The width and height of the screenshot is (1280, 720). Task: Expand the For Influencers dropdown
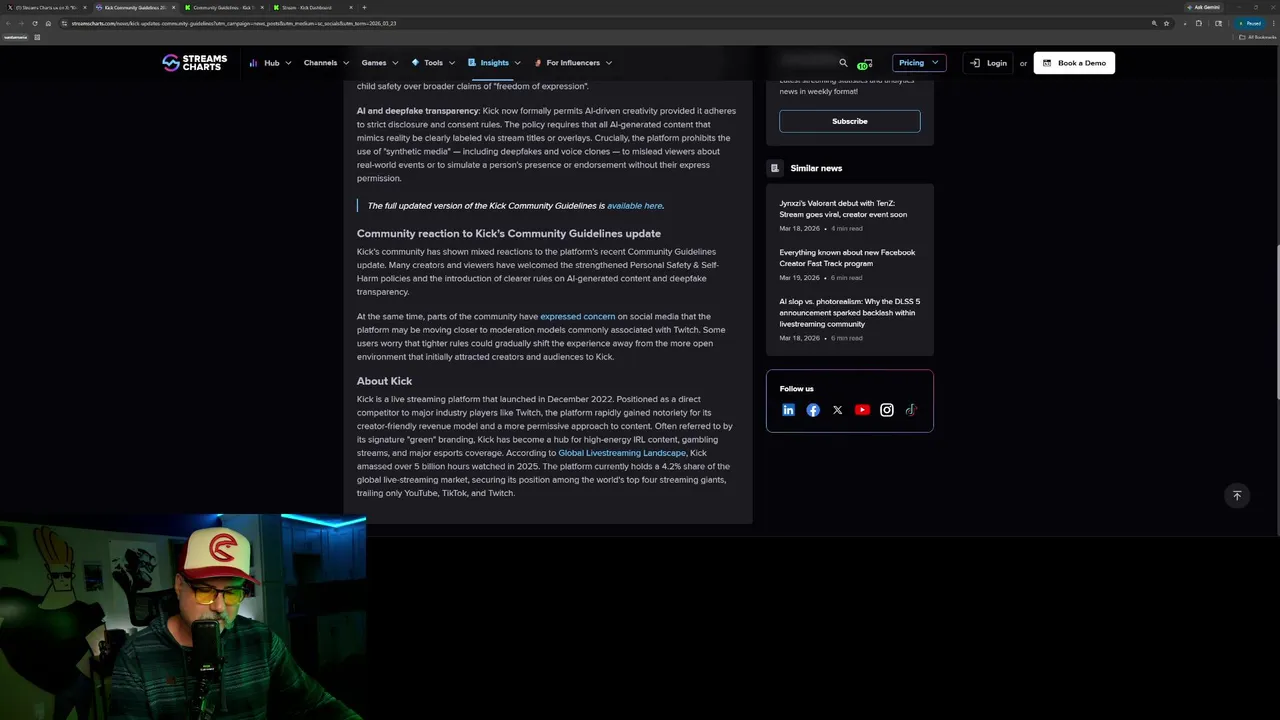[573, 63]
